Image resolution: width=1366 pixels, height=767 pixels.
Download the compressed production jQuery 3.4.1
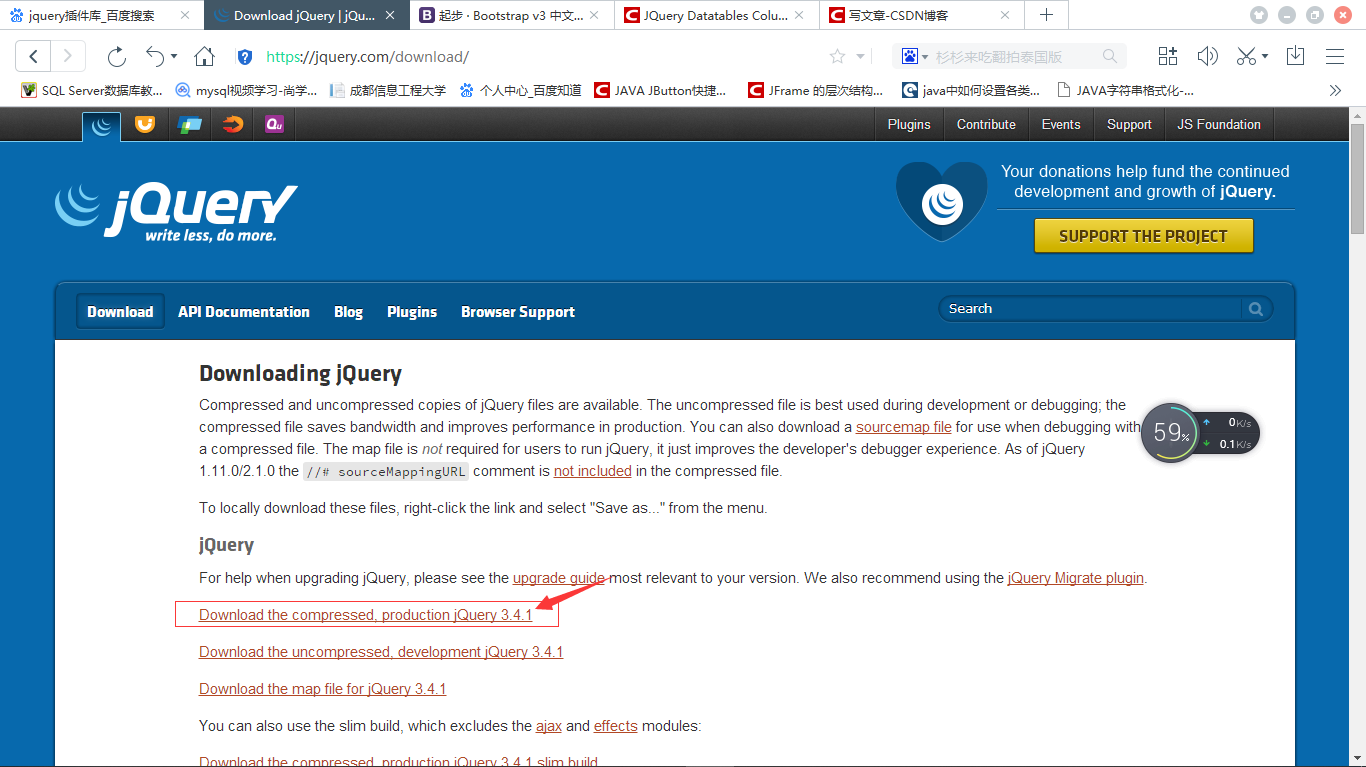(366, 614)
